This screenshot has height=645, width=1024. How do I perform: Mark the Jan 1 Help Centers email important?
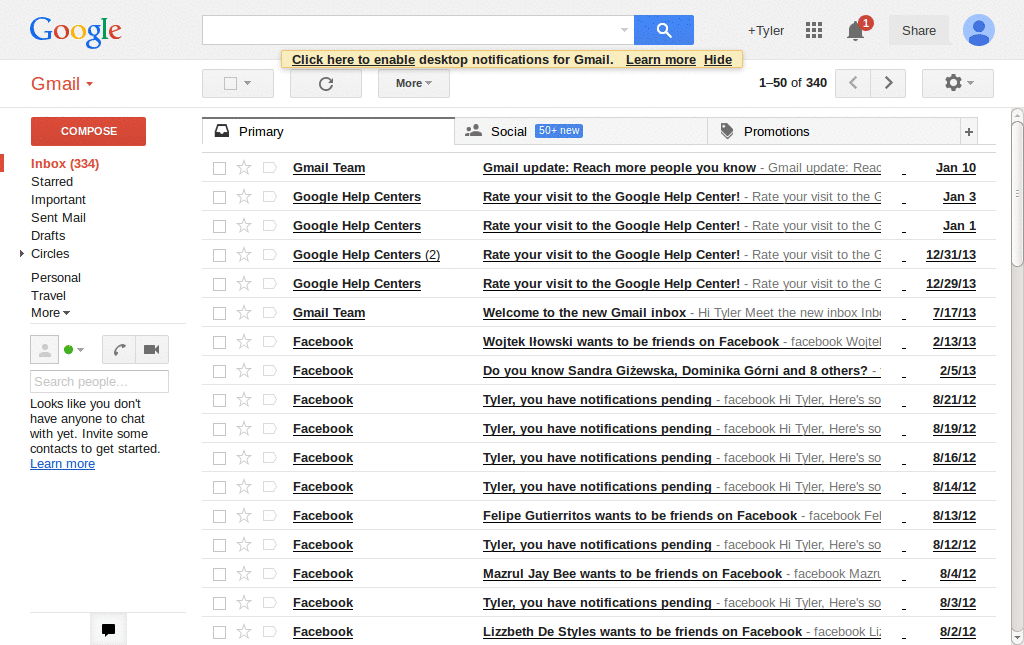269,226
